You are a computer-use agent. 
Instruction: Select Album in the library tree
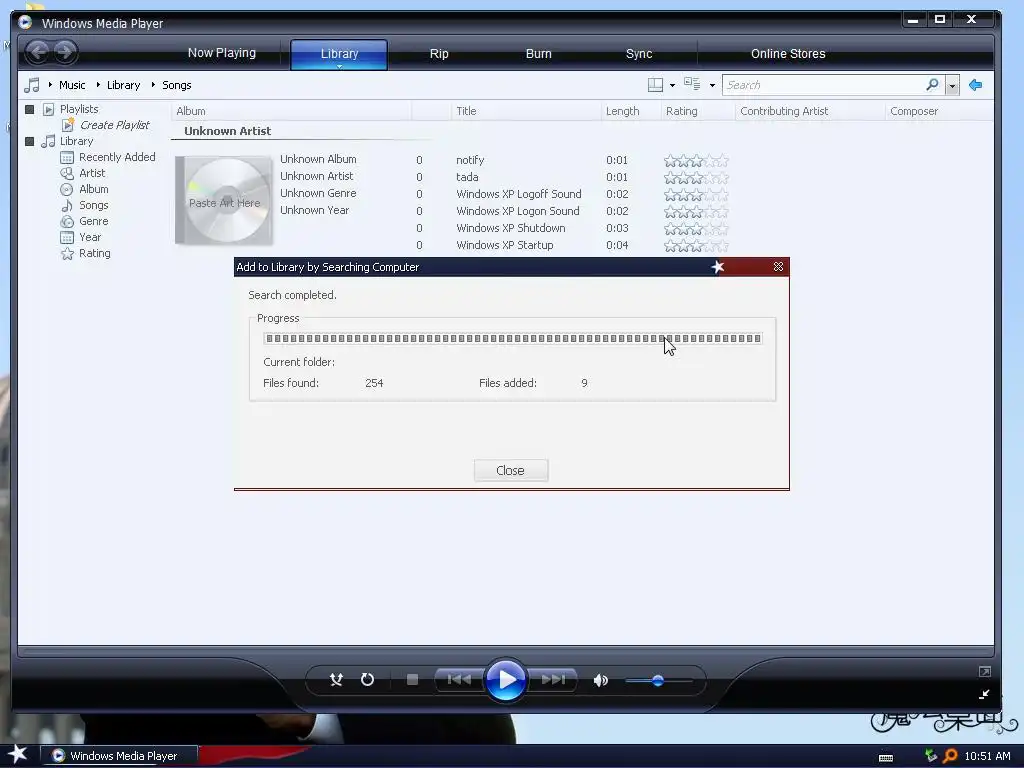click(x=93, y=189)
